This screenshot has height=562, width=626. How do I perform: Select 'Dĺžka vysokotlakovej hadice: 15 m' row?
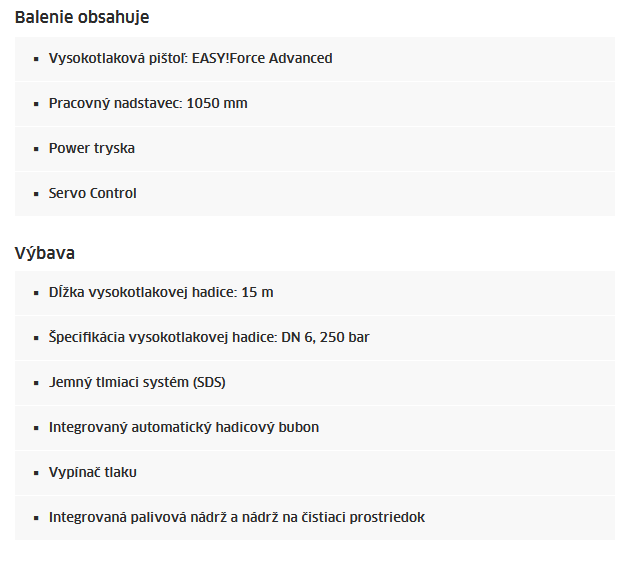pyautogui.click(x=315, y=293)
